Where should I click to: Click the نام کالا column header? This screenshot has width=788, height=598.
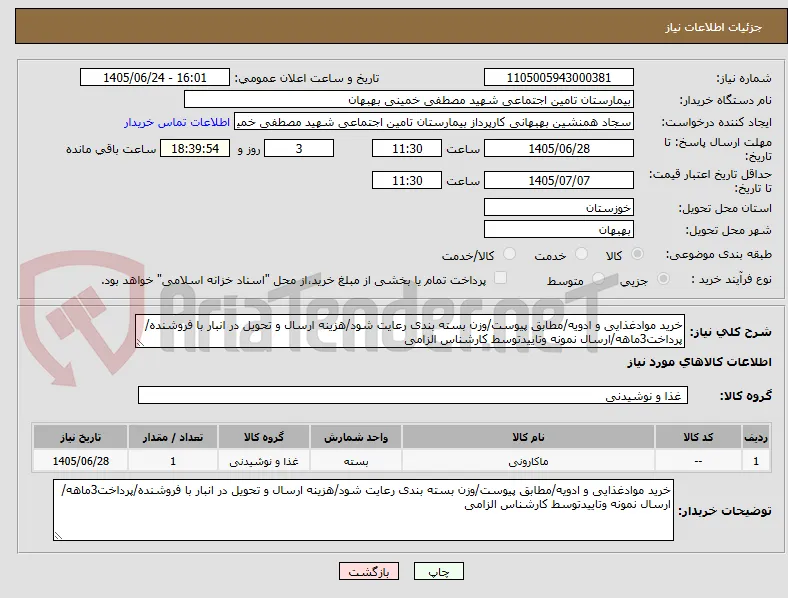[x=528, y=437]
